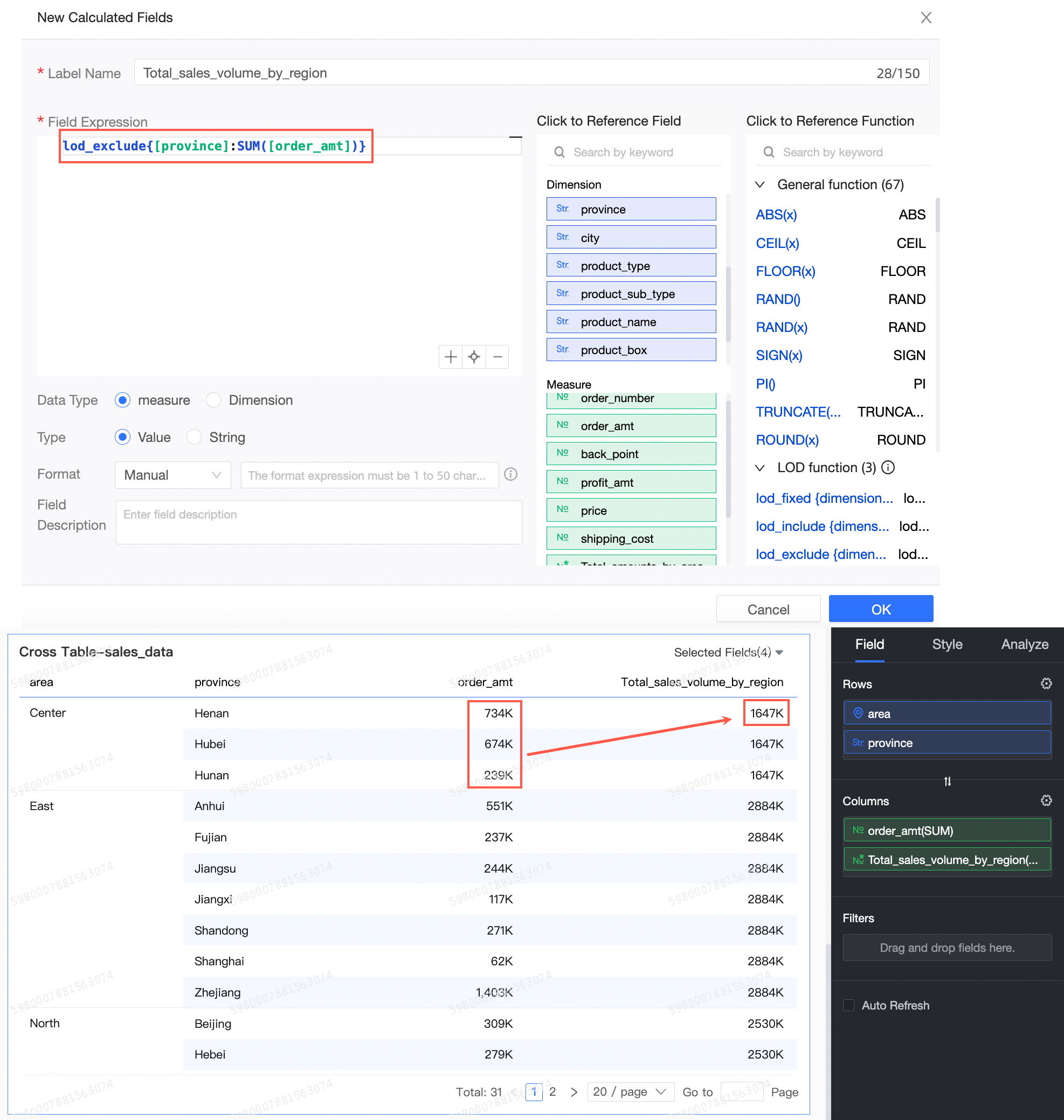Switch to the Style tab

[947, 644]
